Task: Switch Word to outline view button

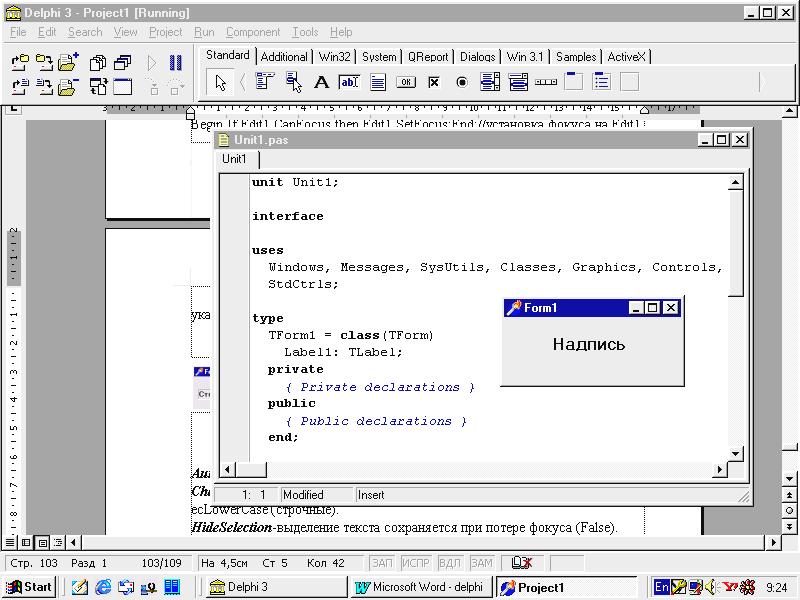Action: coord(58,542)
